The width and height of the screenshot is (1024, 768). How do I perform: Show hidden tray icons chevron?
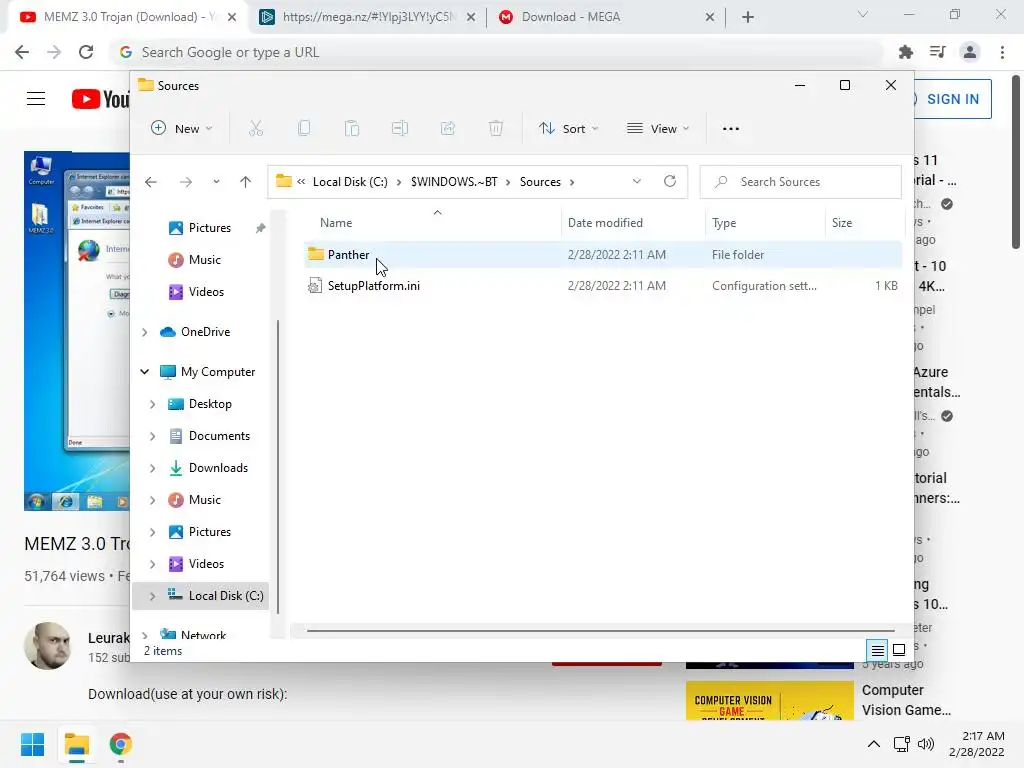pos(874,744)
